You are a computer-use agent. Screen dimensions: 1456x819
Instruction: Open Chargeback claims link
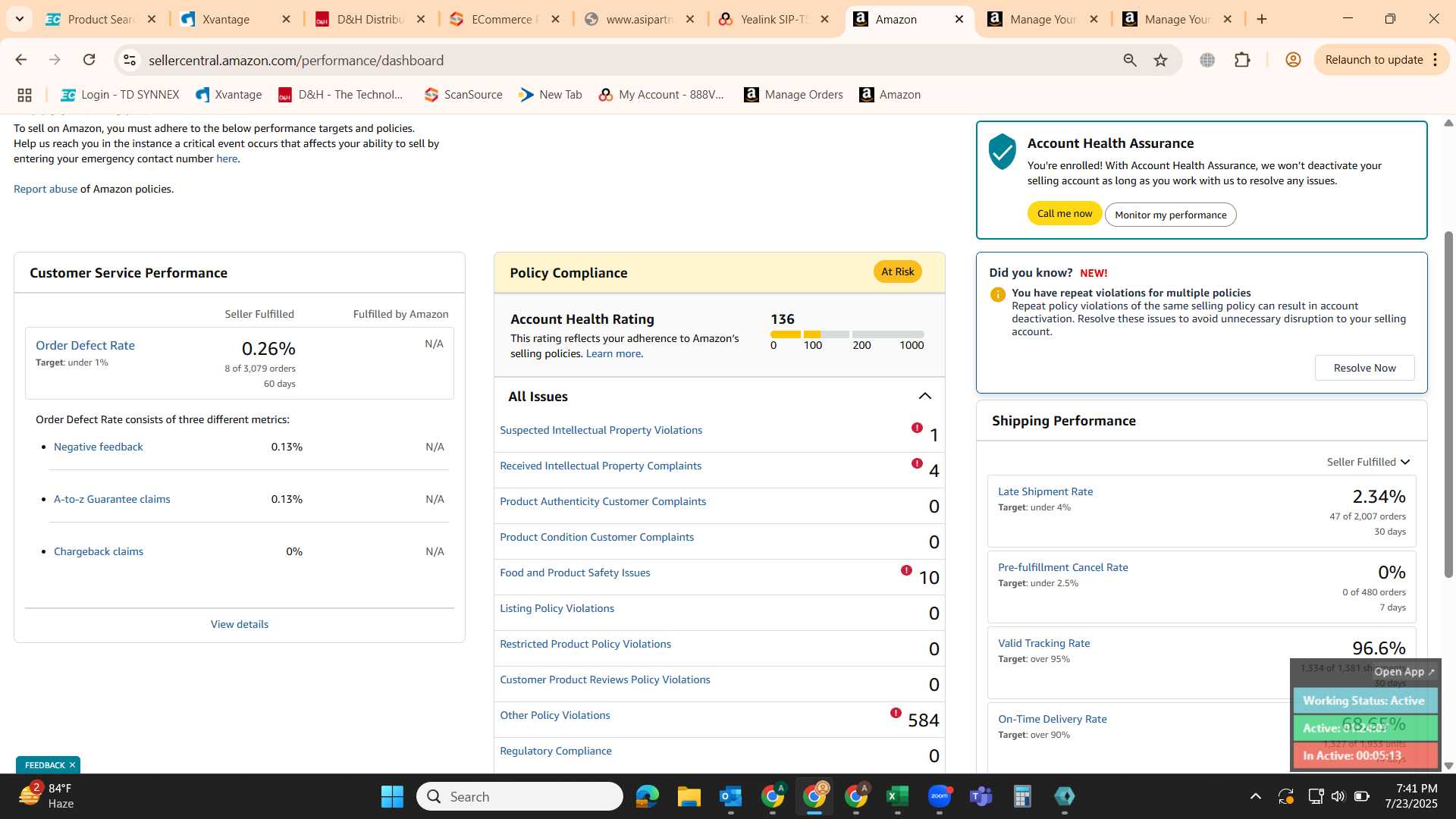click(99, 551)
